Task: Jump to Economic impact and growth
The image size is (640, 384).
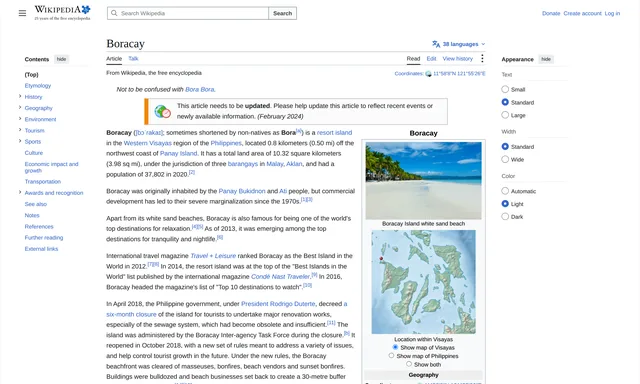Action: coord(51,167)
